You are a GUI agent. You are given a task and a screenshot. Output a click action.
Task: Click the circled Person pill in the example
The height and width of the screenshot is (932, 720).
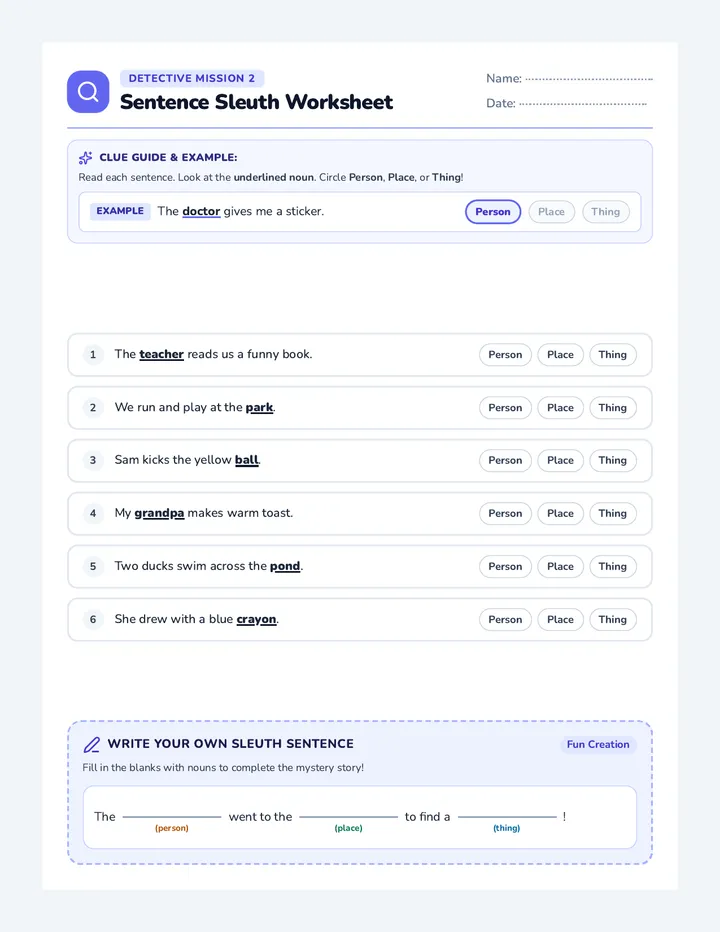pos(493,212)
